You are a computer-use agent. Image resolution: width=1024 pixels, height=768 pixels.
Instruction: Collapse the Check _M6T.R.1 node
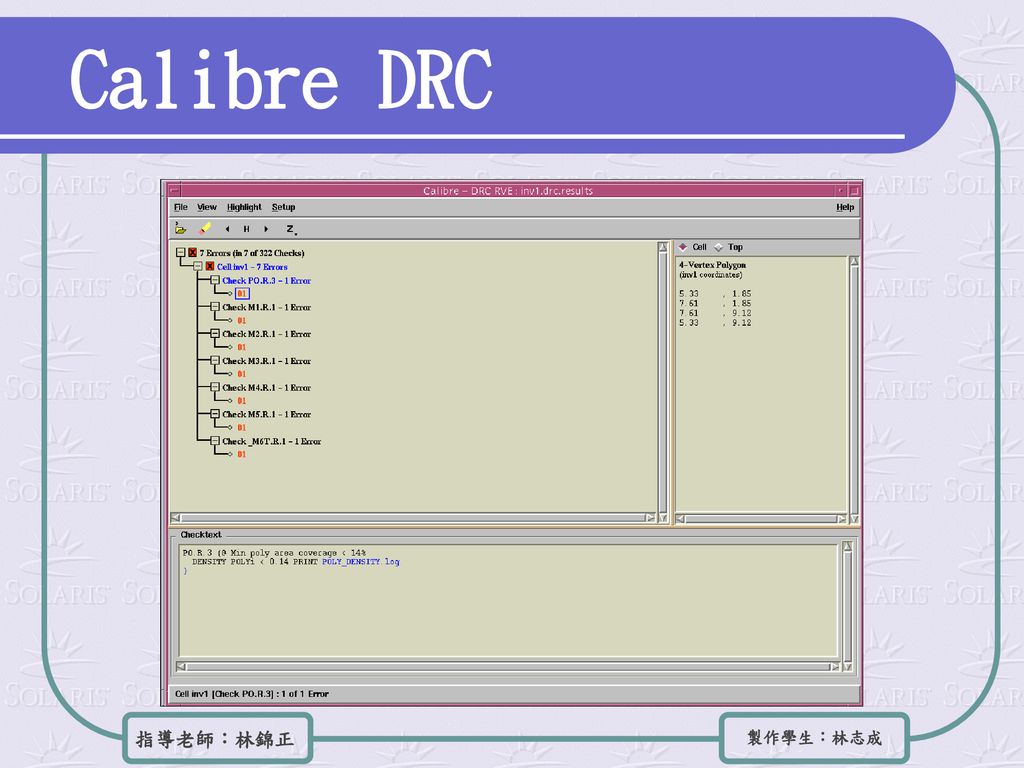click(x=215, y=441)
